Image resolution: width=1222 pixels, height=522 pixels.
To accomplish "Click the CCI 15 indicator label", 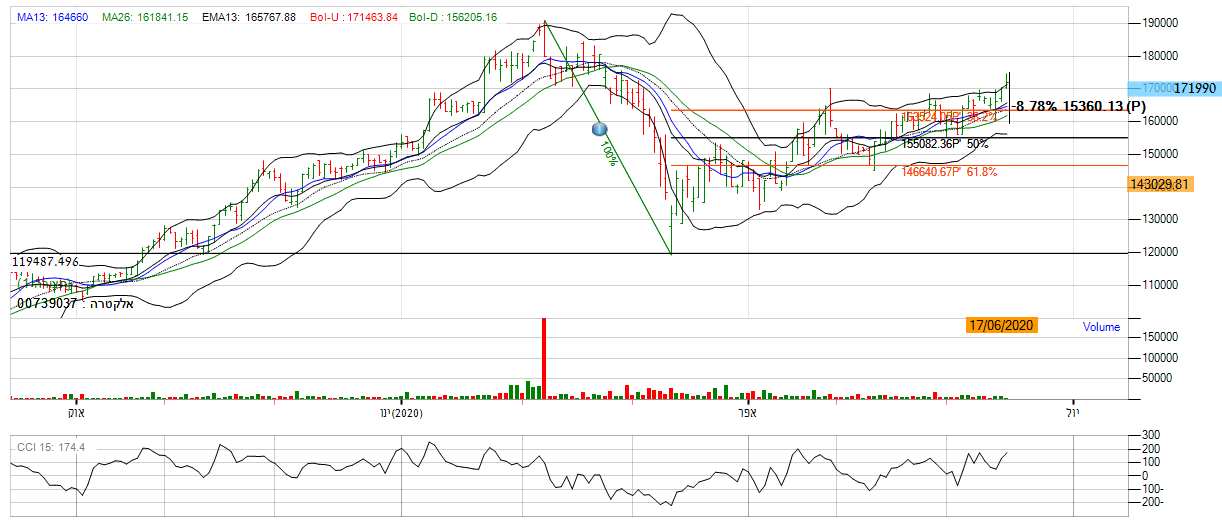I will 49,446.
